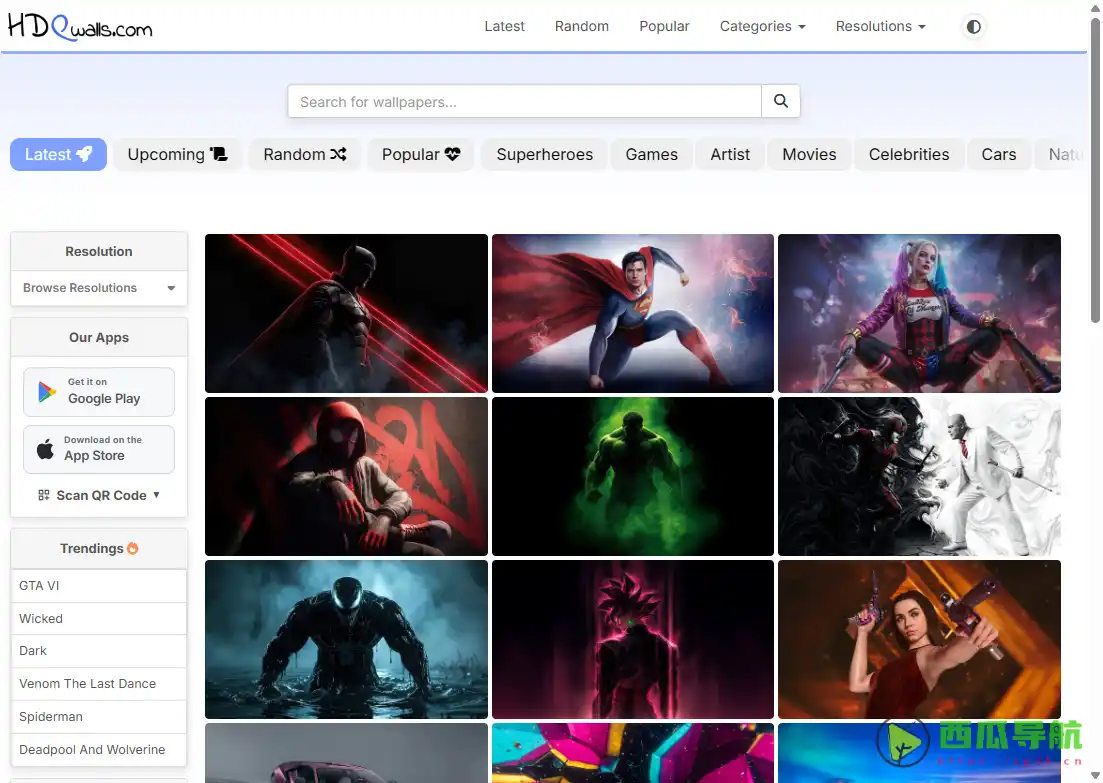Open the red hooded Spider-Man wallpaper
Screen dimensions: 1103x783
click(346, 476)
